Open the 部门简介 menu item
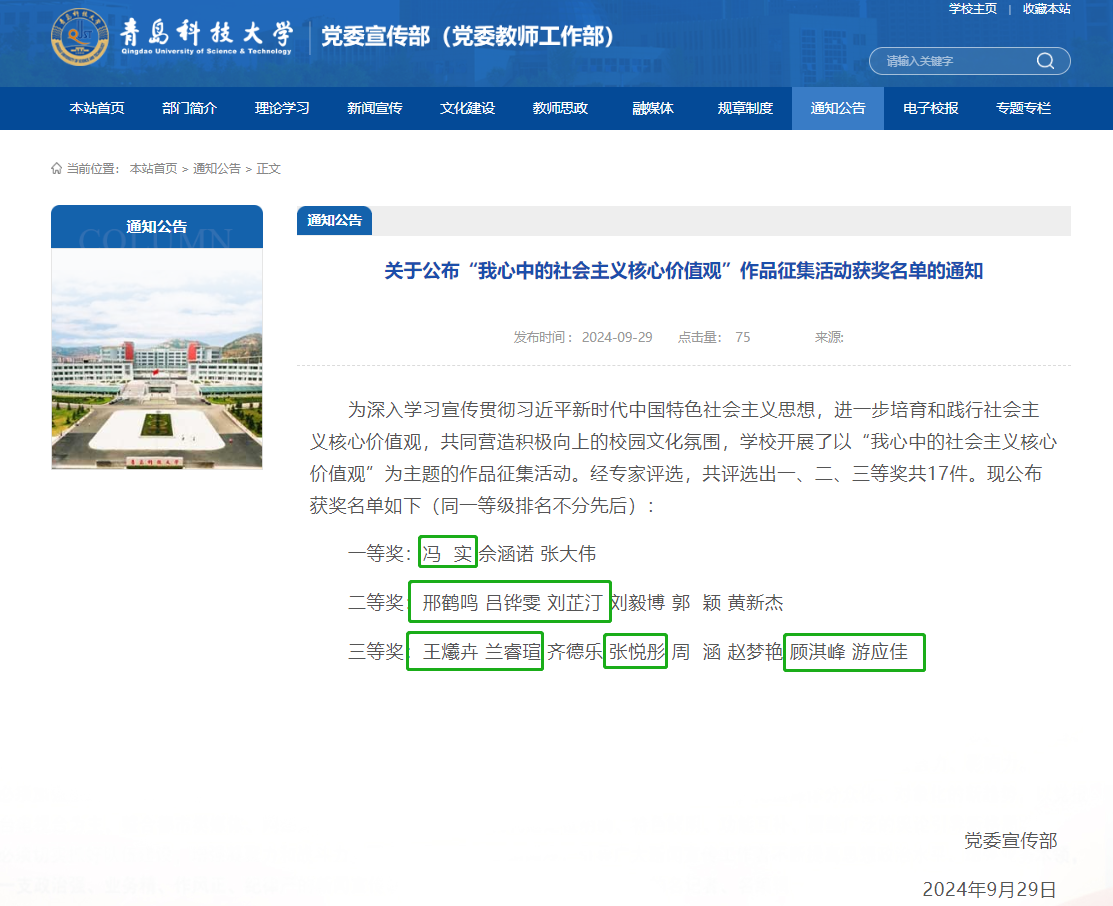 (189, 108)
